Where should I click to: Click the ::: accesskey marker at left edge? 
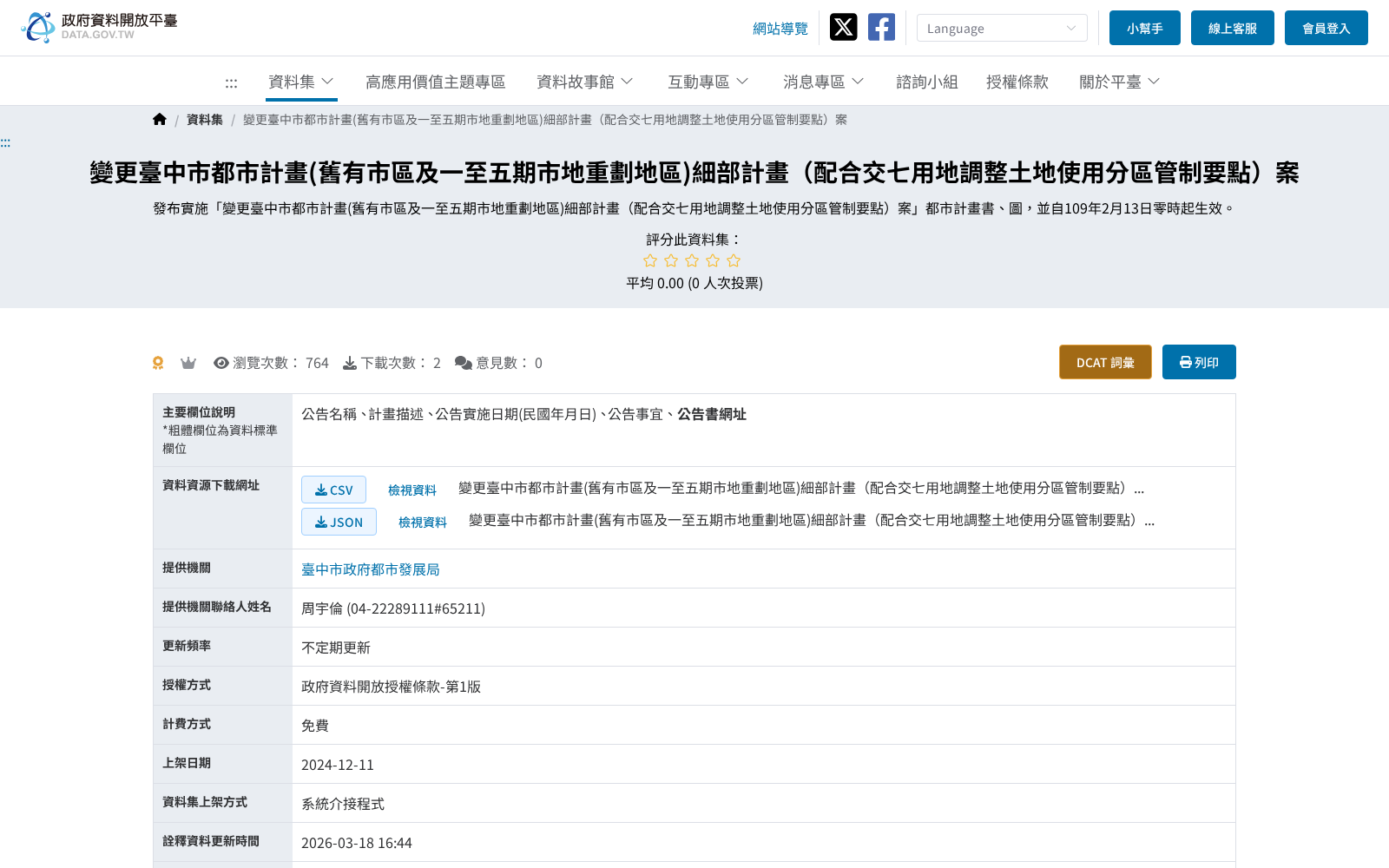(5, 143)
